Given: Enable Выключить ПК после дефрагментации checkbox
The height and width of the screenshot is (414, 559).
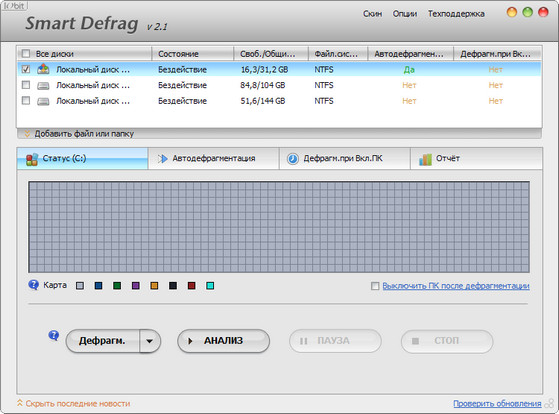Looking at the screenshot, I should click(375, 286).
